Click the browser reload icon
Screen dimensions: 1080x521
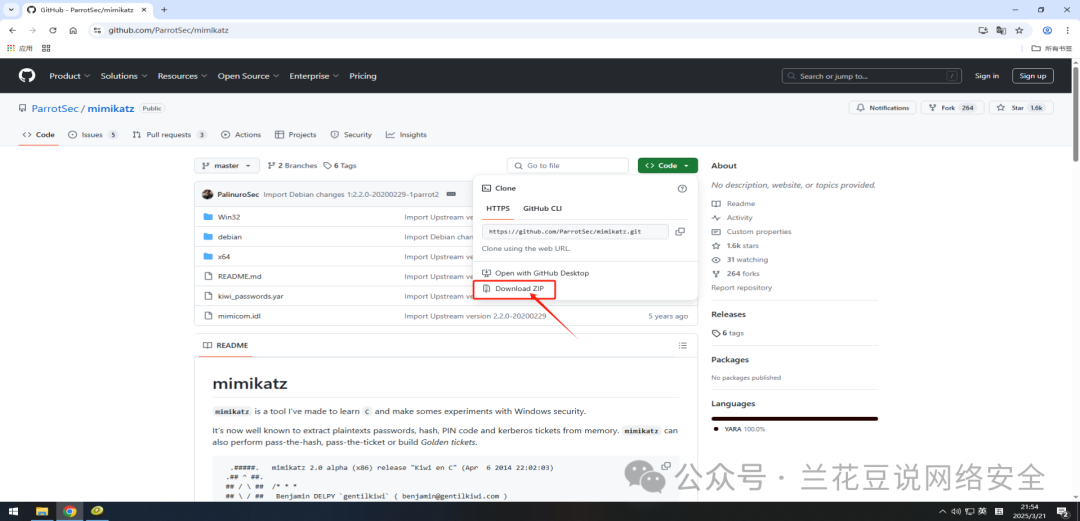(53, 30)
